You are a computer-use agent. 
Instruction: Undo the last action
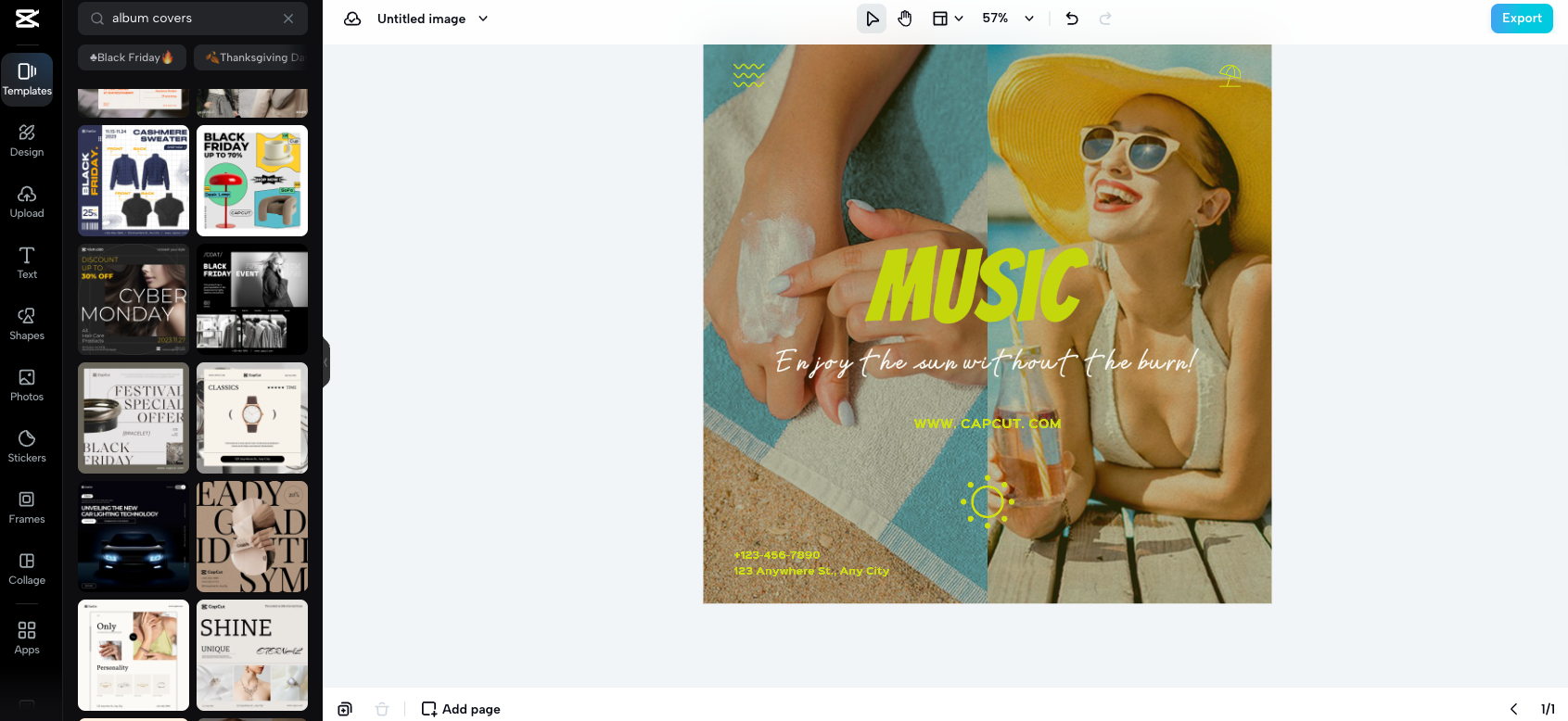tap(1072, 19)
